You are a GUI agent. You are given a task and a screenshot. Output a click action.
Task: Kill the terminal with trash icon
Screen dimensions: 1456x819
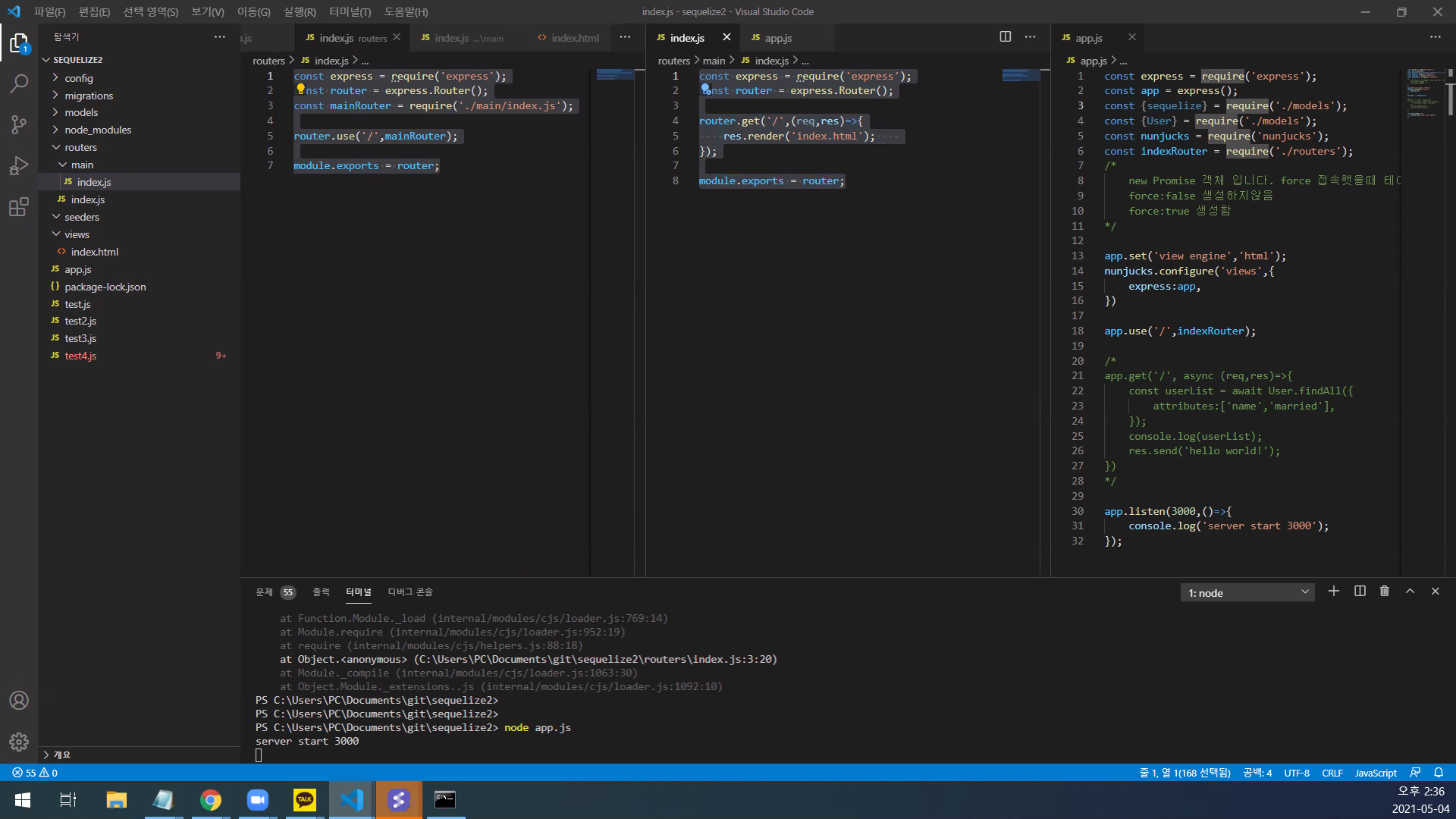point(1385,591)
